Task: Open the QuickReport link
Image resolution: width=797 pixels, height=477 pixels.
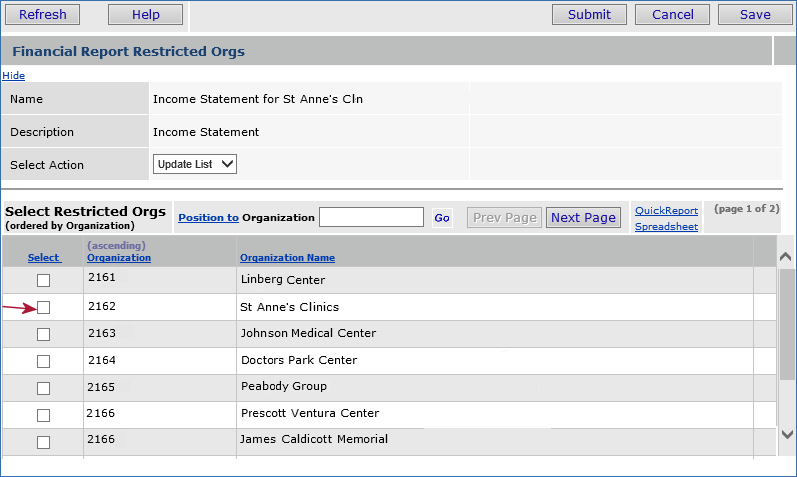Action: click(666, 211)
